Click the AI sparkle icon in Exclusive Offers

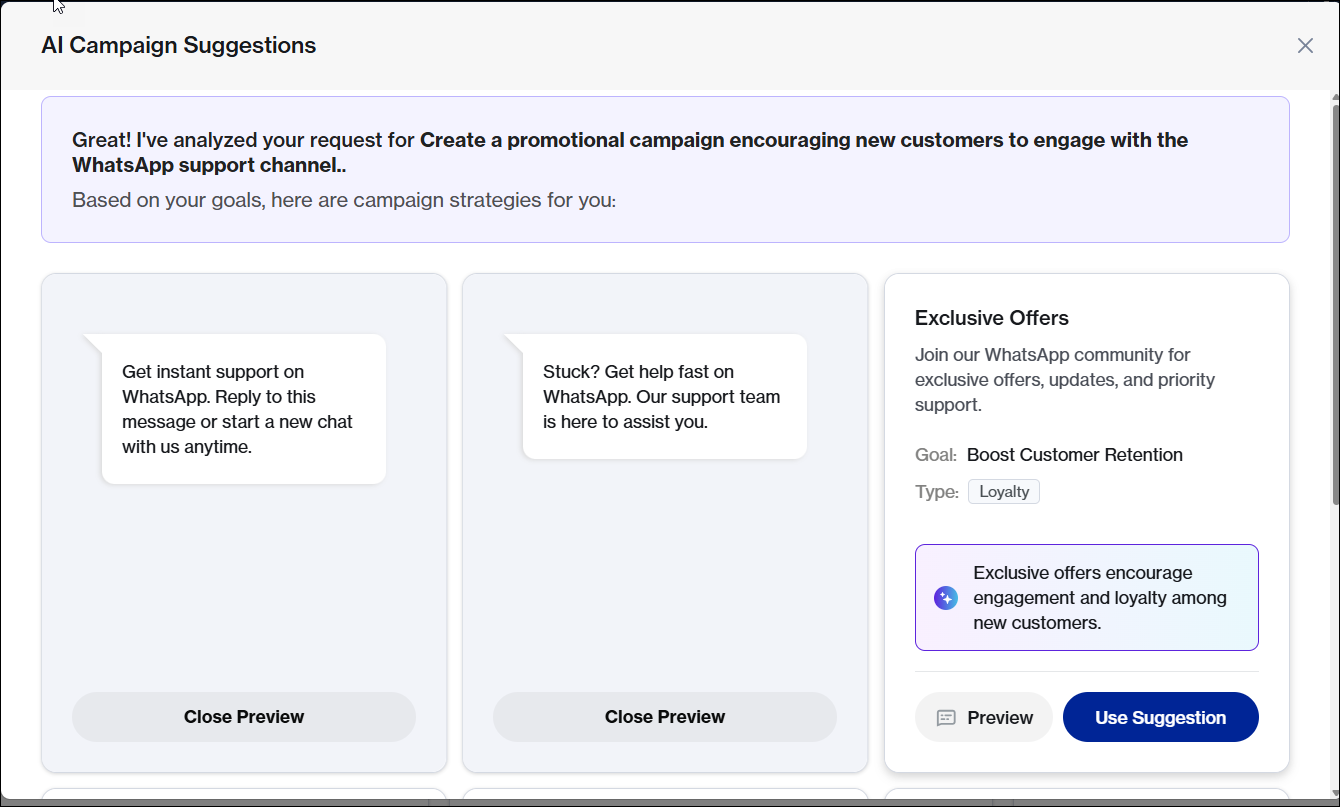[x=946, y=598]
